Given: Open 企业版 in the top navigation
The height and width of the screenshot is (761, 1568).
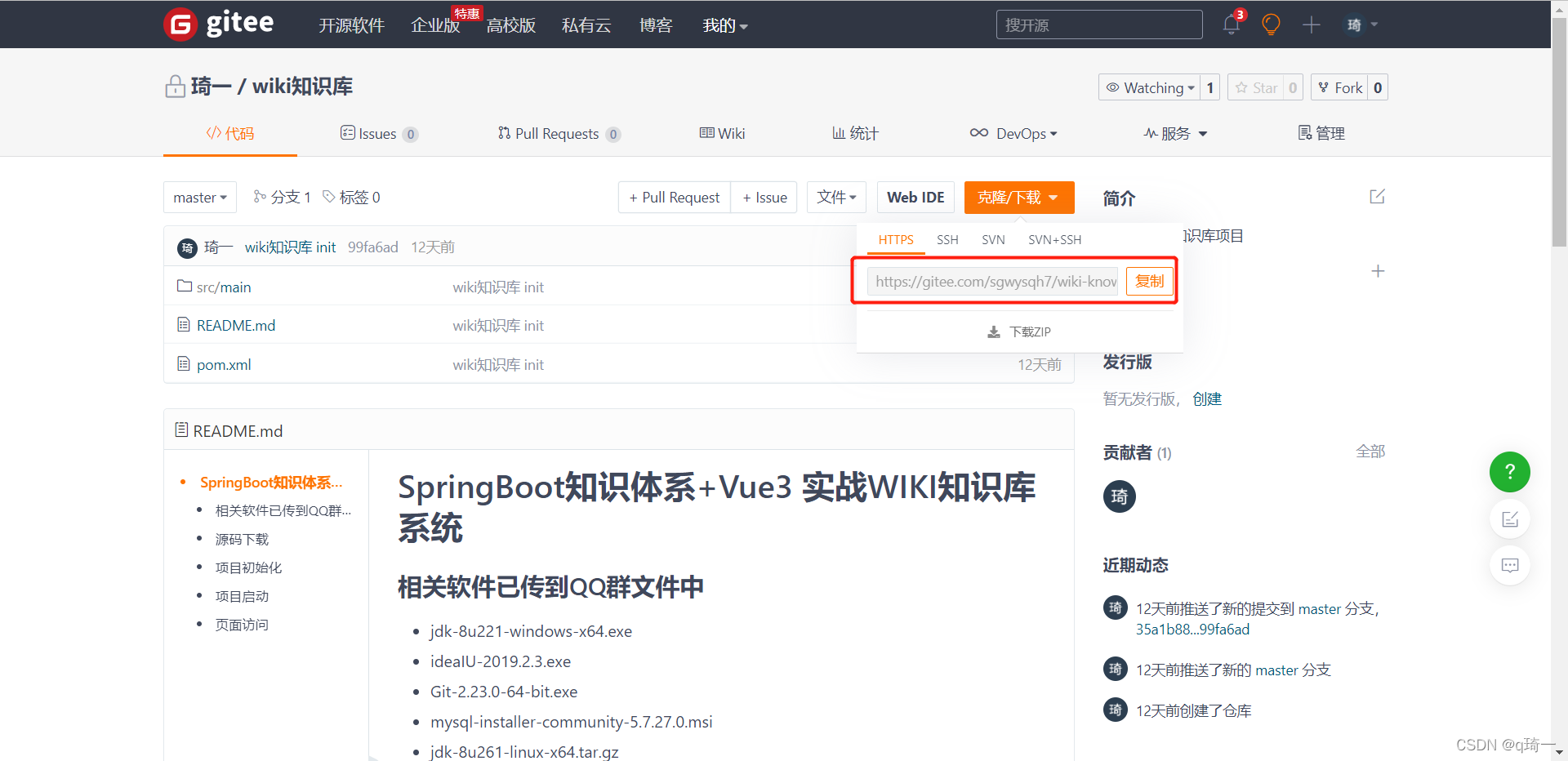Looking at the screenshot, I should click(x=435, y=25).
